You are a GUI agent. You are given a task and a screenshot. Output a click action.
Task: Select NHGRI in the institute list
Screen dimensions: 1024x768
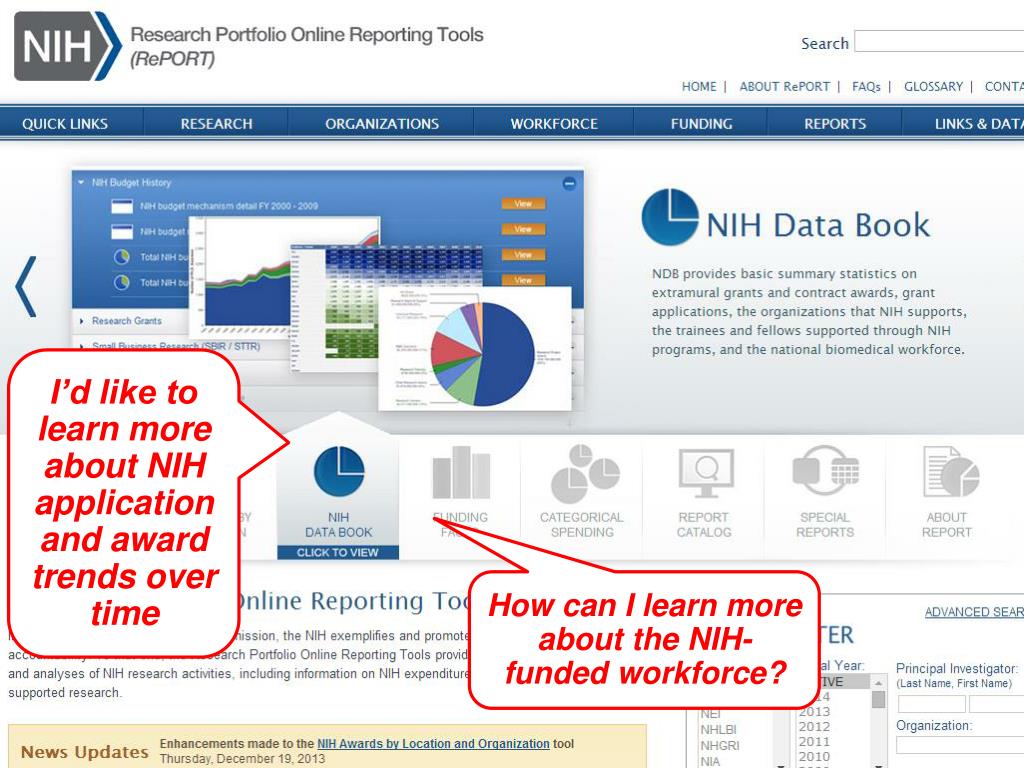(x=720, y=745)
